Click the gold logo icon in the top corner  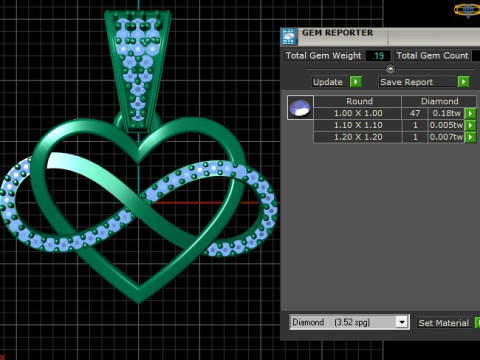coord(468,10)
